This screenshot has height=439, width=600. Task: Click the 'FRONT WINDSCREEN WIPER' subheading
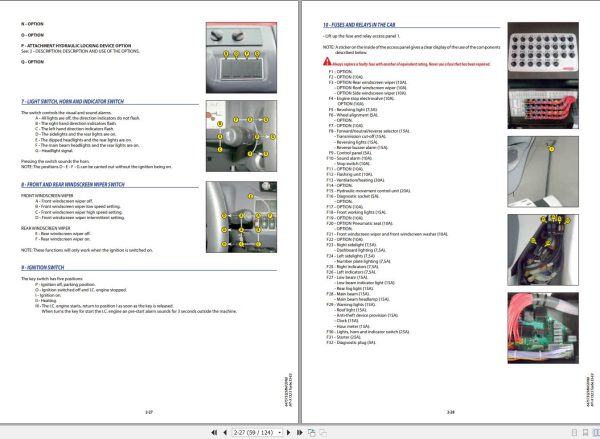coord(47,196)
